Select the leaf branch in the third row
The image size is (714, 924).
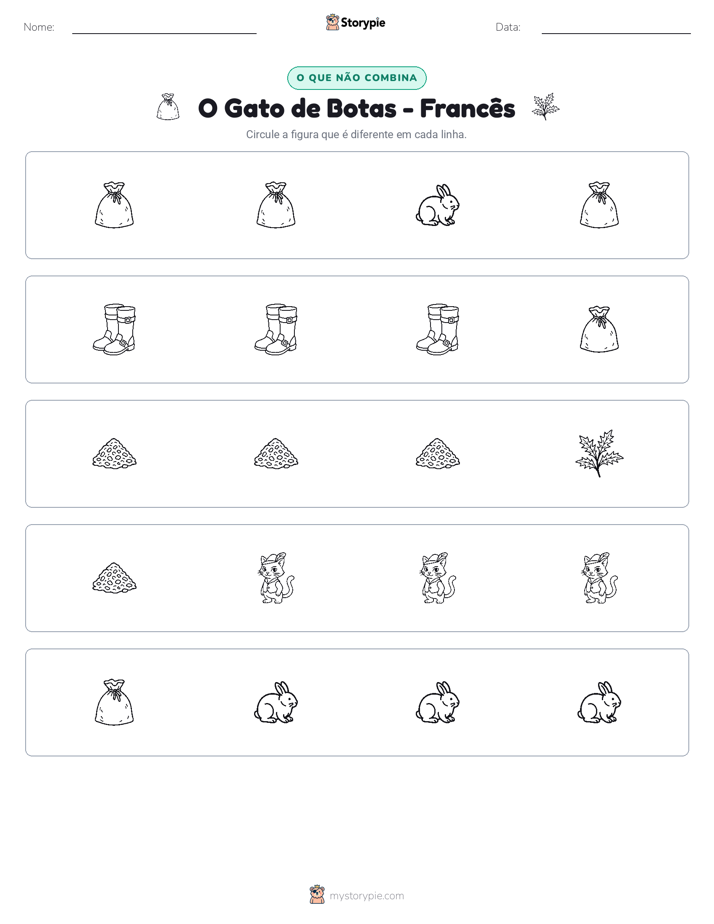(599, 453)
